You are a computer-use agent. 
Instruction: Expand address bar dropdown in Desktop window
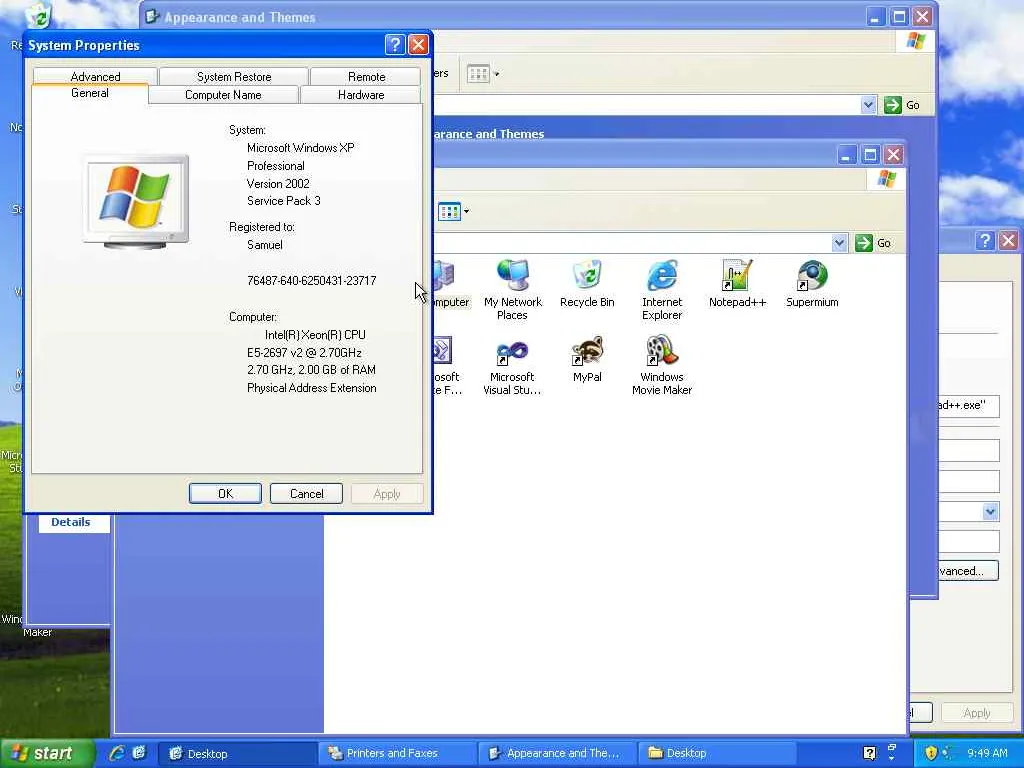[840, 243]
